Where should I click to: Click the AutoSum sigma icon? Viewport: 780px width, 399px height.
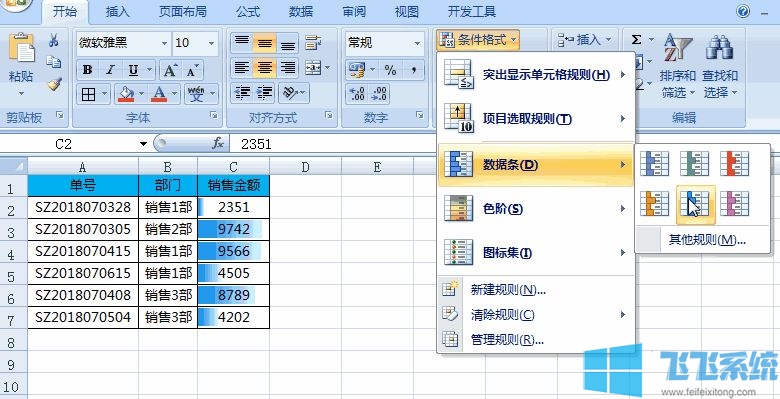click(636, 40)
